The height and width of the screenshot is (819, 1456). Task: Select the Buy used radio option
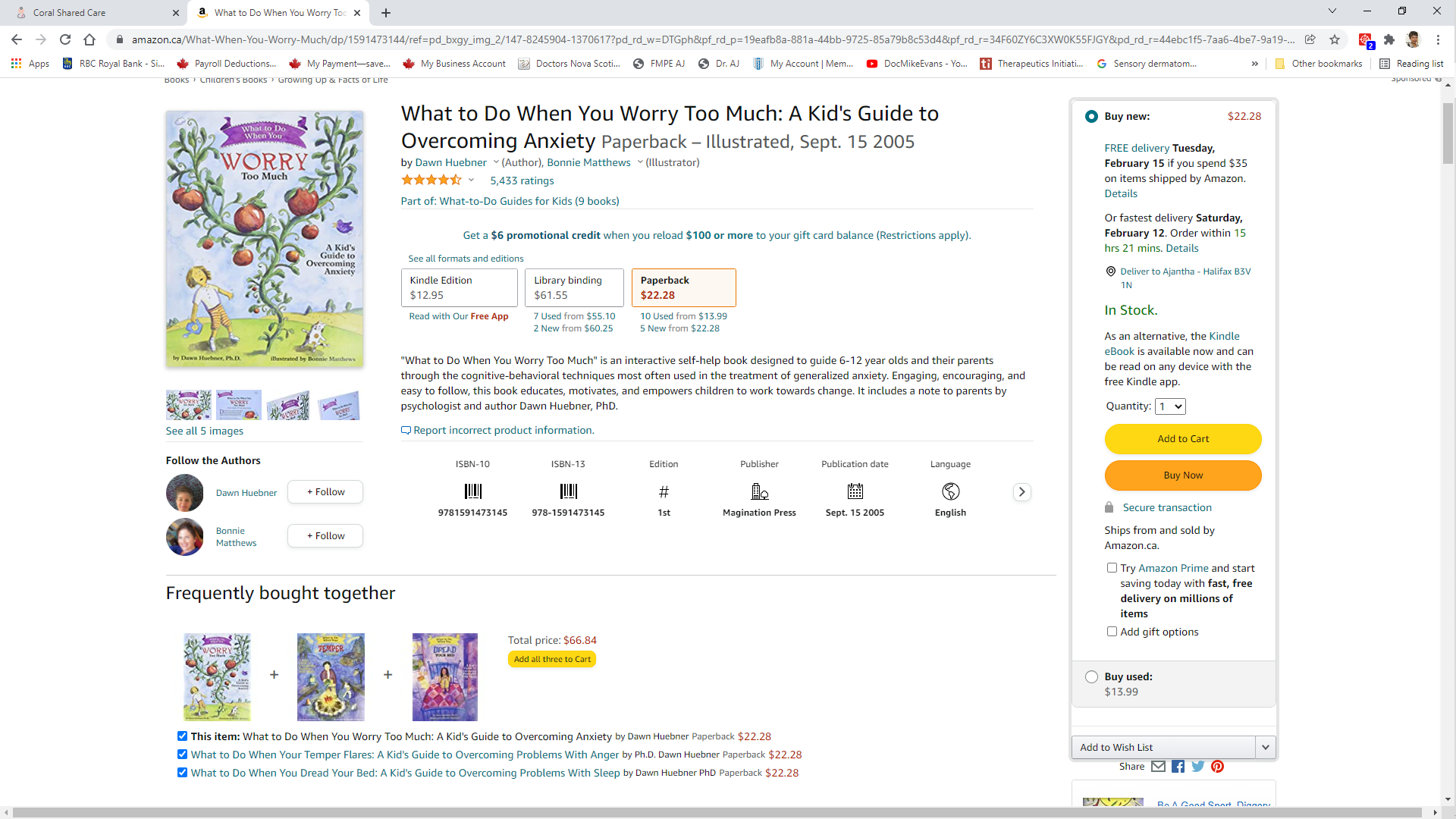(x=1091, y=677)
